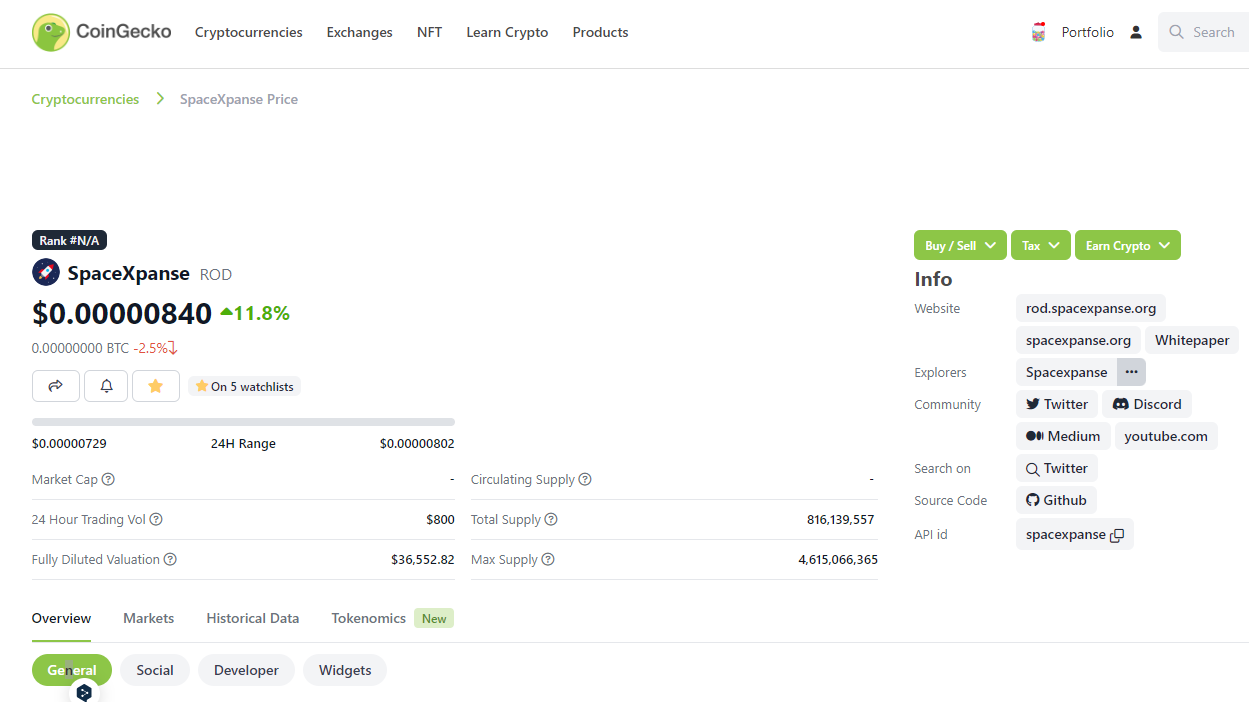The height and width of the screenshot is (702, 1249).
Task: Click the breadcrumb chevron separator
Action: point(160,99)
